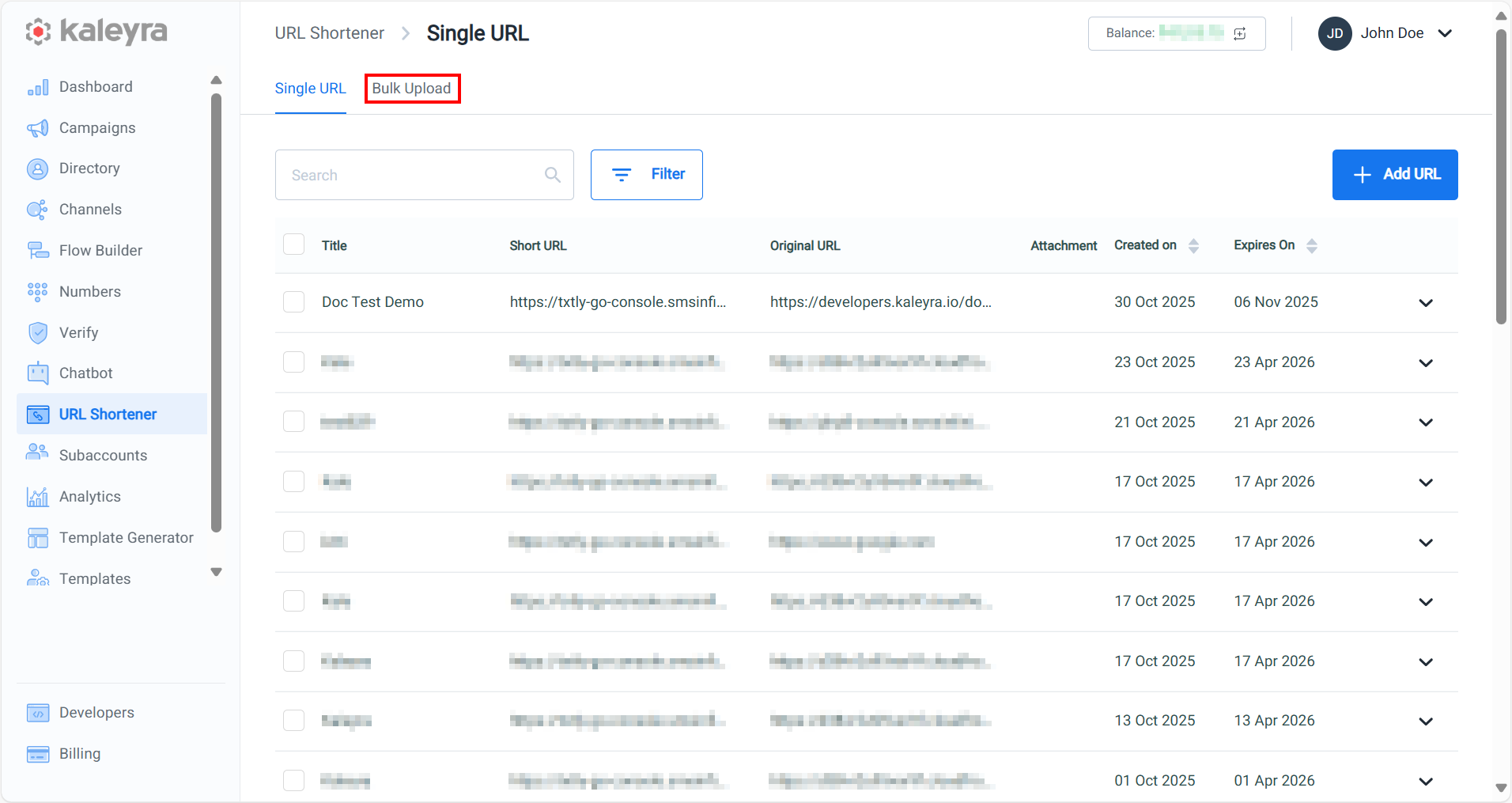Sort table by Expires On
This screenshot has width=1512, height=803.
coord(1312,246)
